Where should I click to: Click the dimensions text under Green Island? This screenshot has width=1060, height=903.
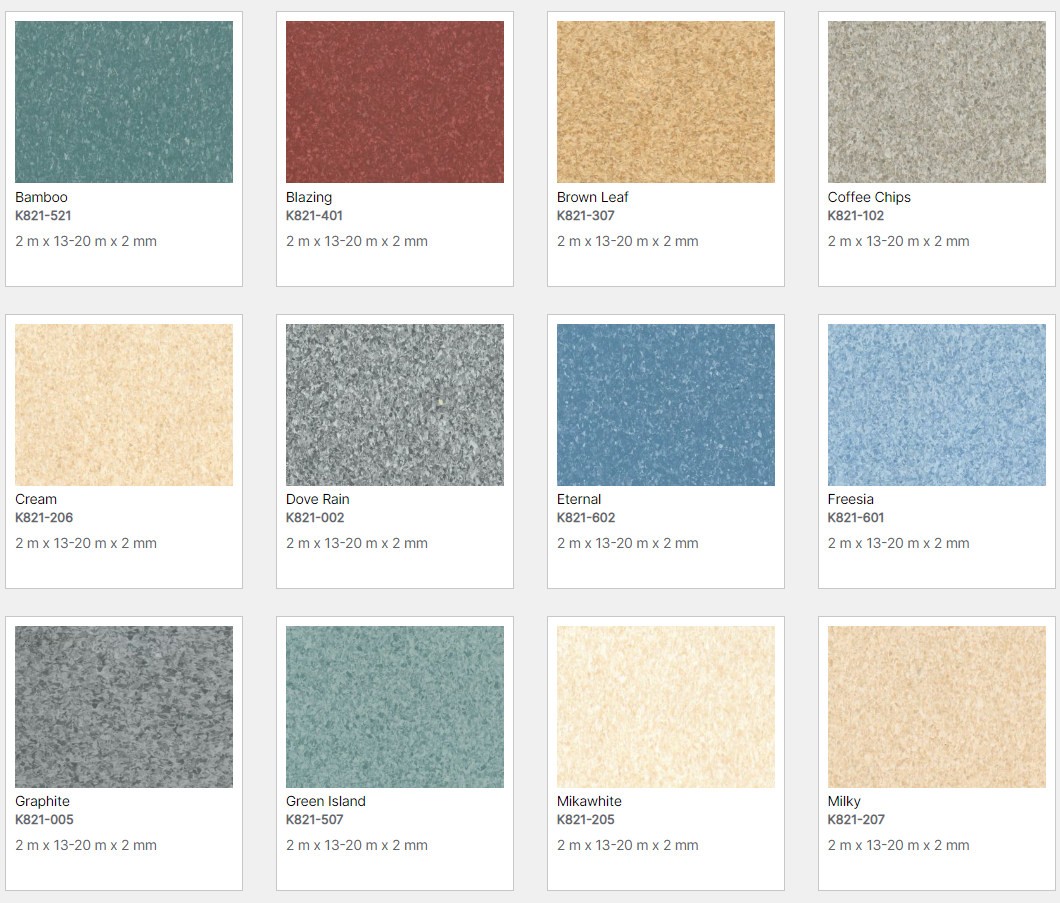point(357,846)
